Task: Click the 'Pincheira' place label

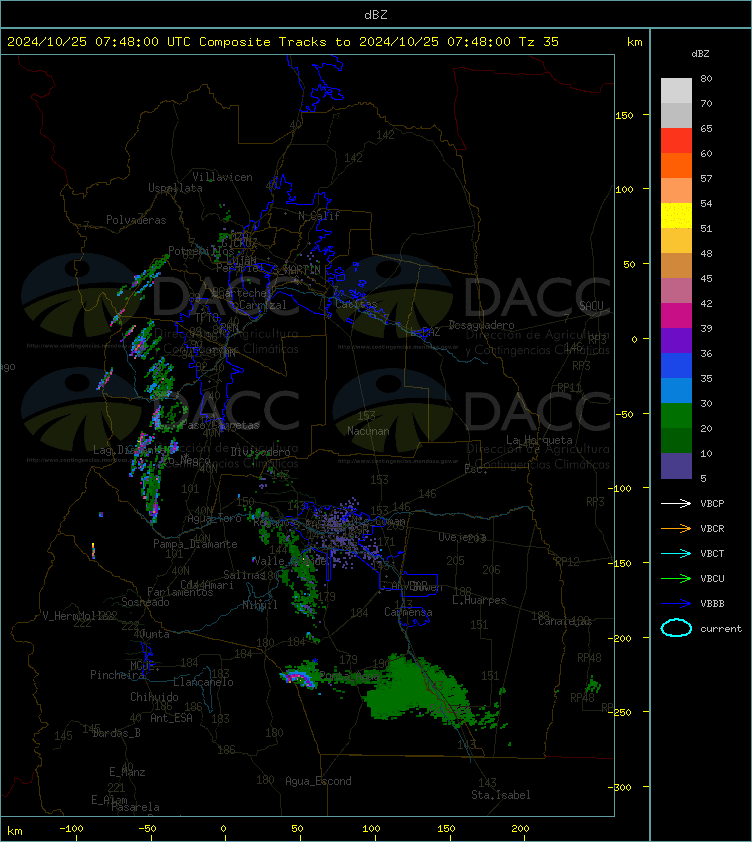Action: [x=117, y=675]
